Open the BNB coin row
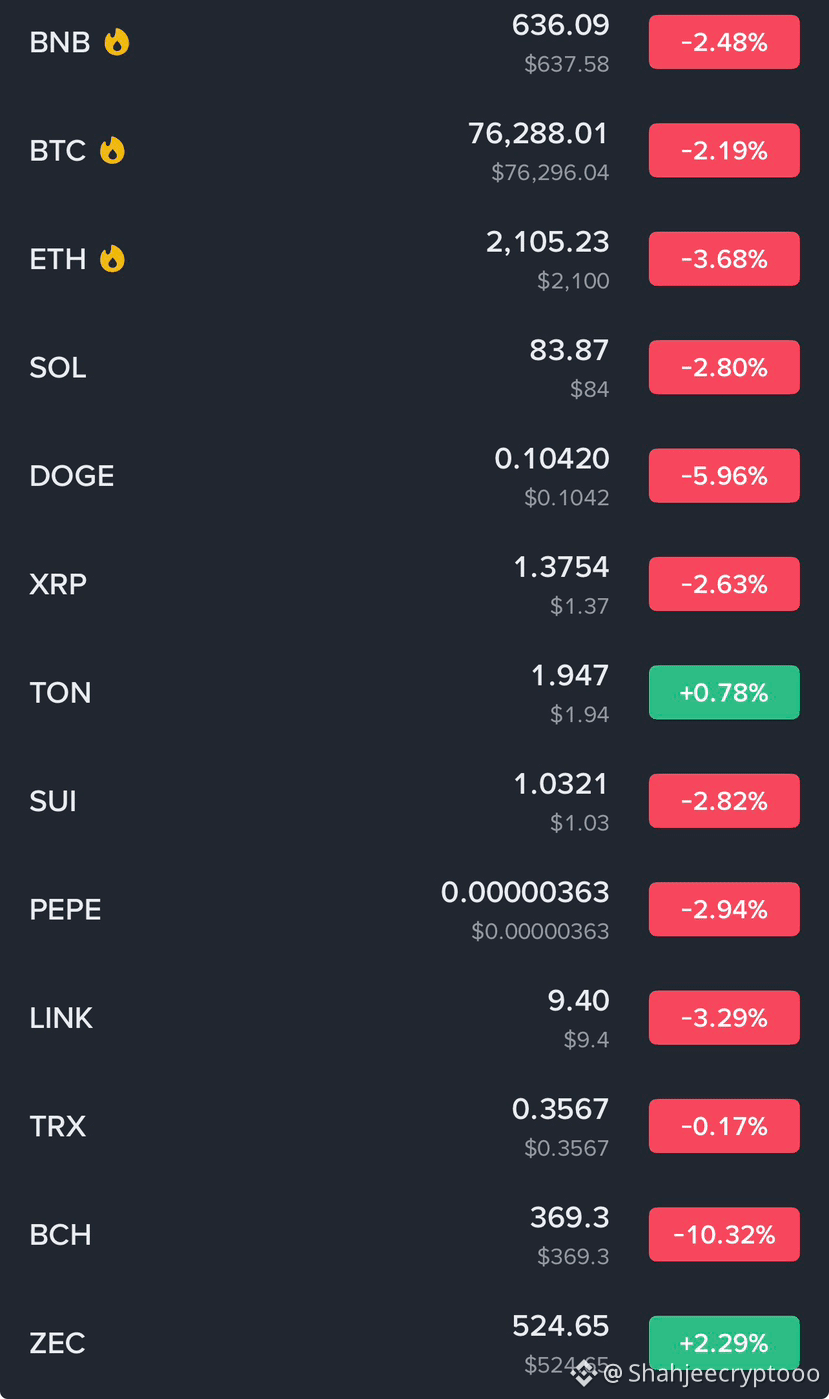 (x=414, y=42)
